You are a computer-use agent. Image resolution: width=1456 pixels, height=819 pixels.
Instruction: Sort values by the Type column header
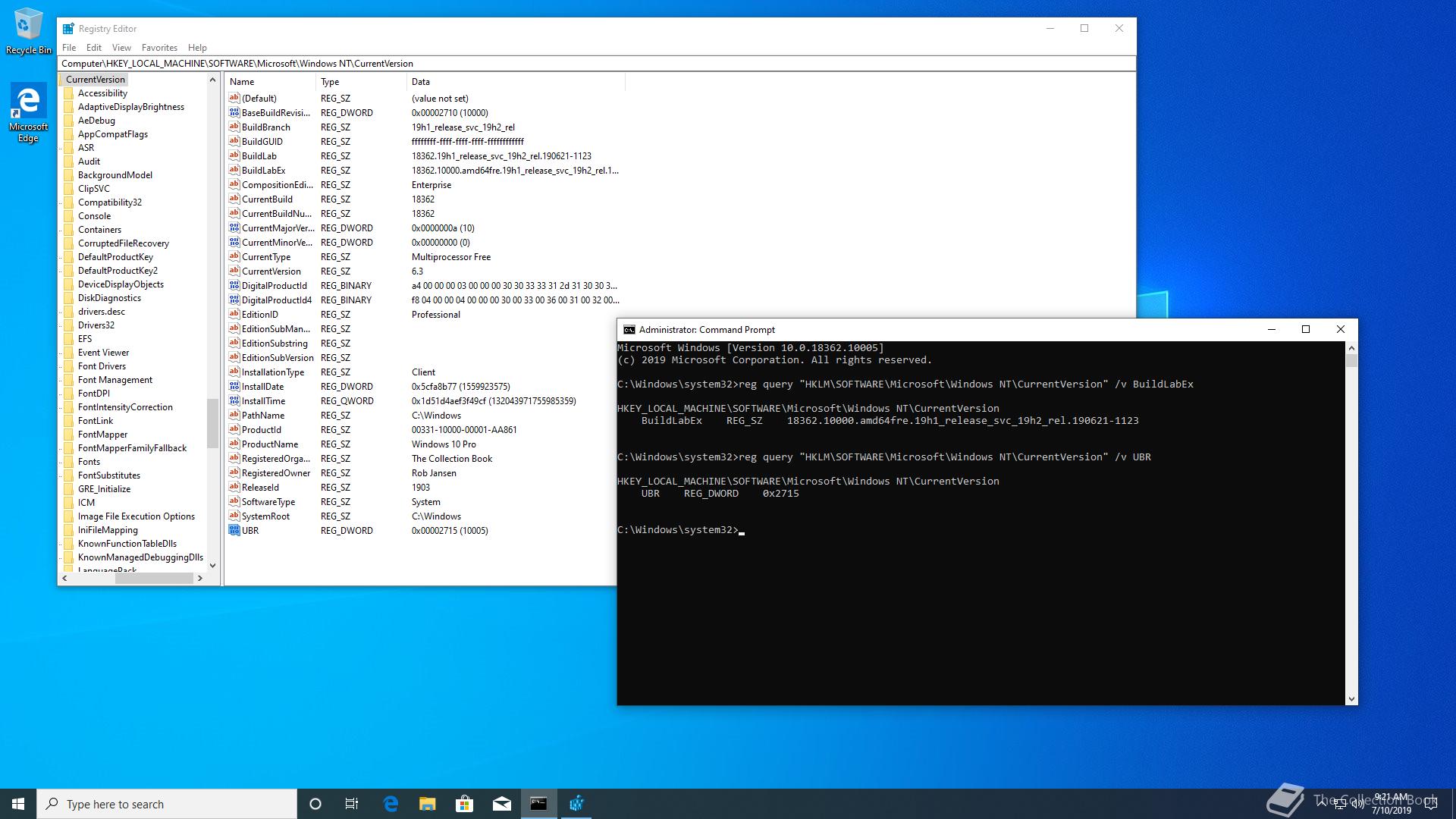[360, 82]
